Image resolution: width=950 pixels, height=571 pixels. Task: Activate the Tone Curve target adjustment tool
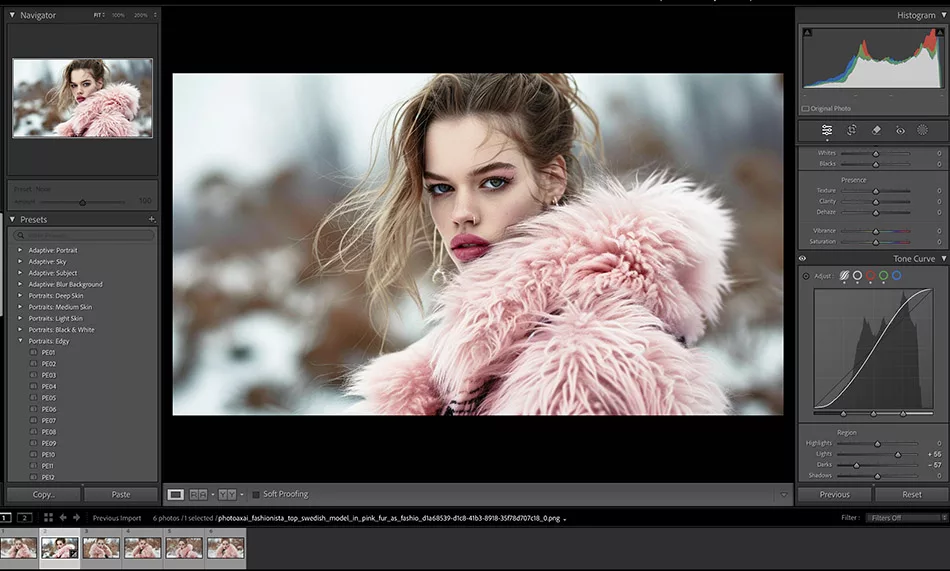pyautogui.click(x=806, y=276)
